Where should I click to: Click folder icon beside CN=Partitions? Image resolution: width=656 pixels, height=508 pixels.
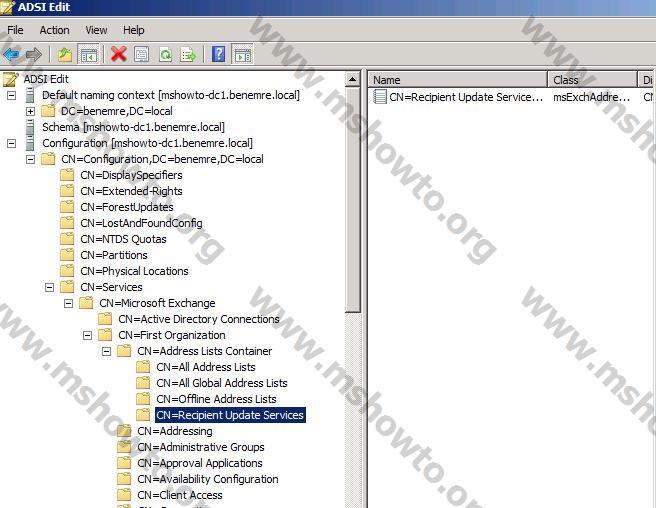click(67, 255)
